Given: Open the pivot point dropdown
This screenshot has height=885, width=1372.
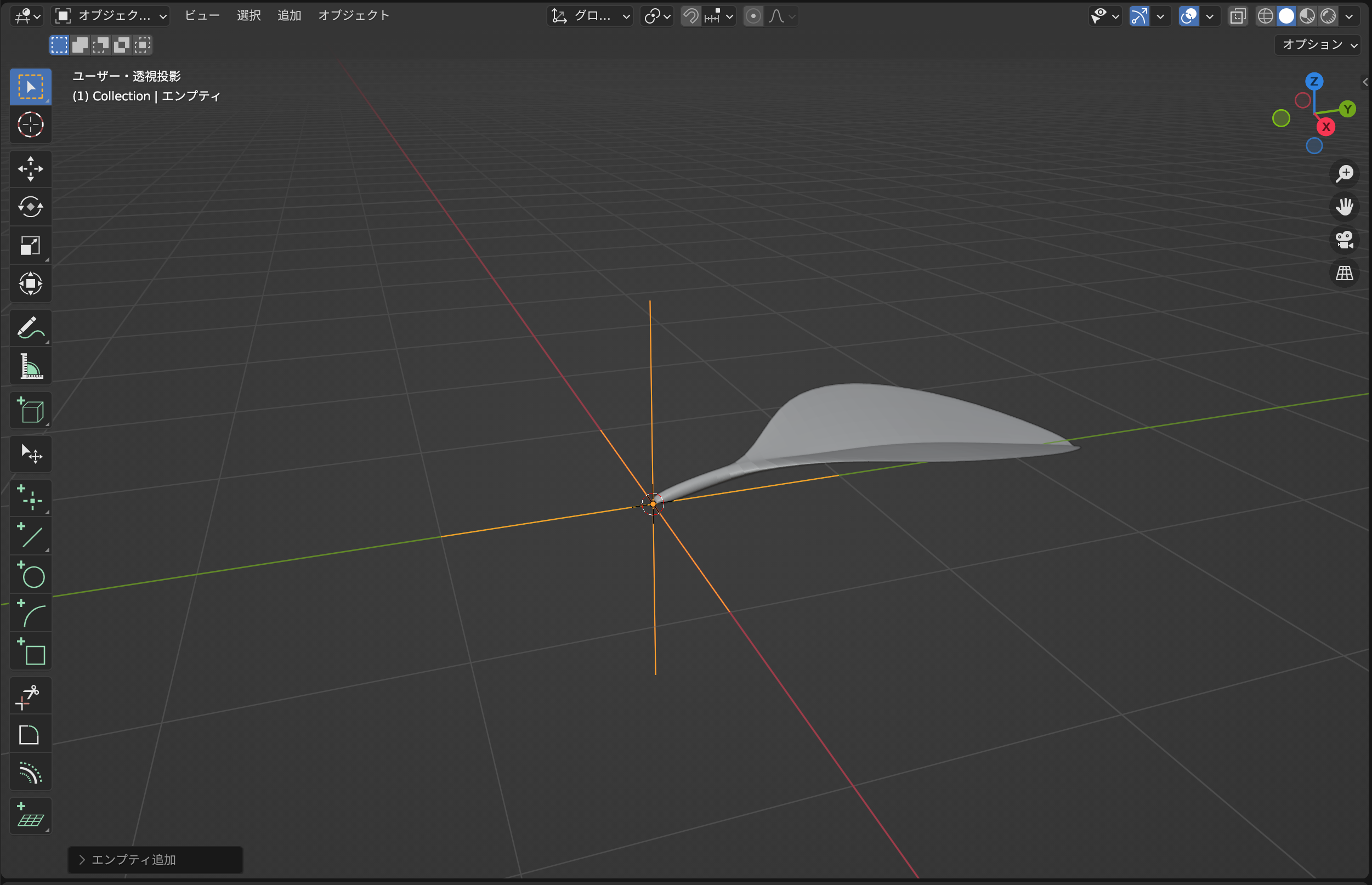Looking at the screenshot, I should (x=657, y=16).
